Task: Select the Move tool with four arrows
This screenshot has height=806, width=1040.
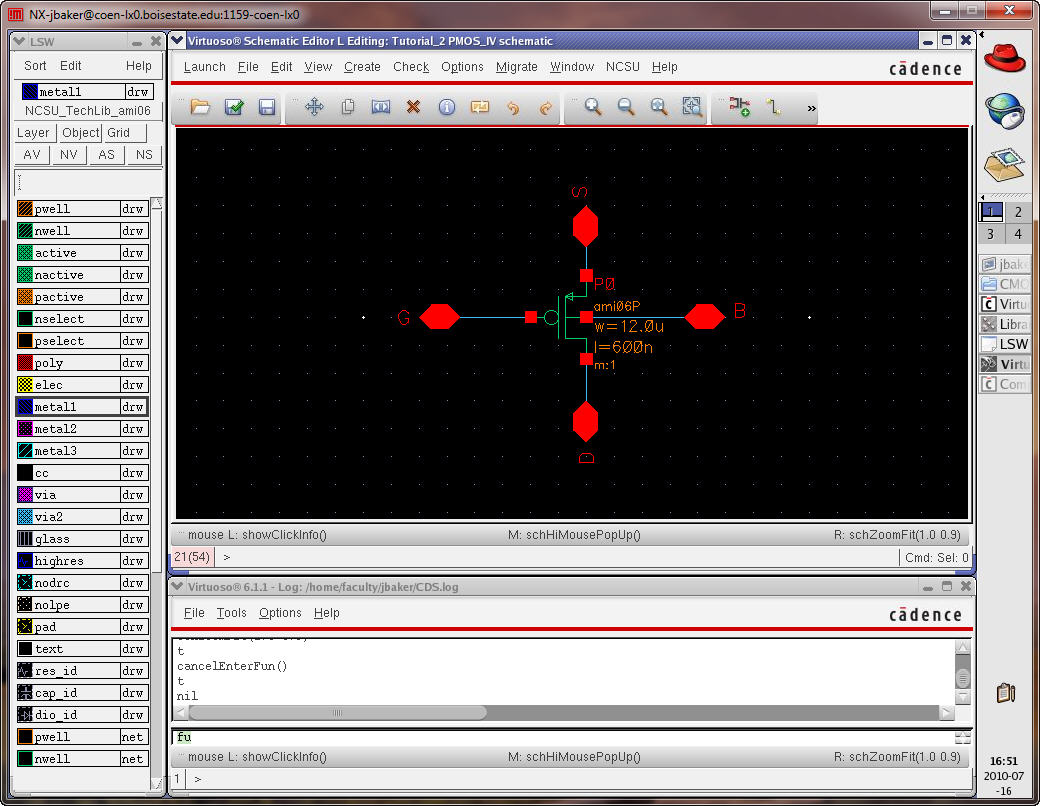Action: [x=314, y=107]
